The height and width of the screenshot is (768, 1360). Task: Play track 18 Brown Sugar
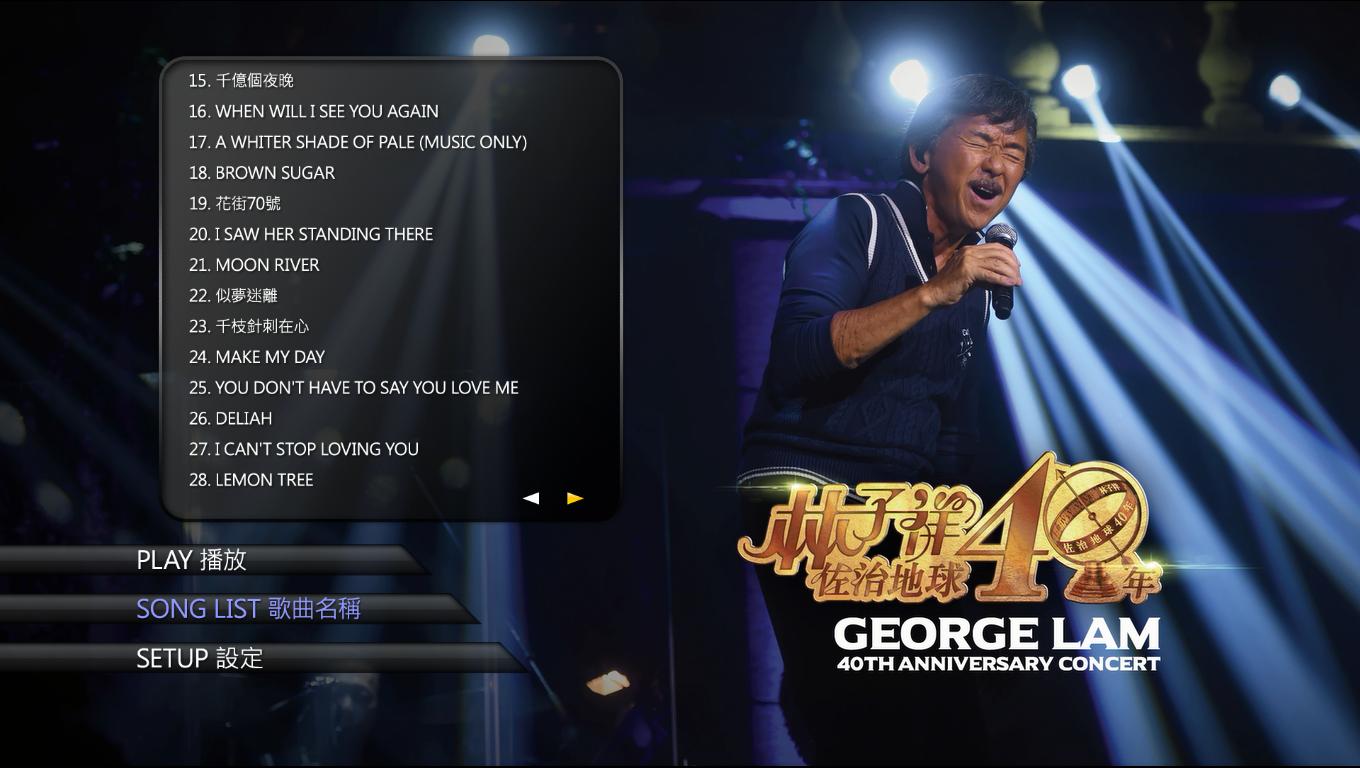pyautogui.click(x=262, y=173)
